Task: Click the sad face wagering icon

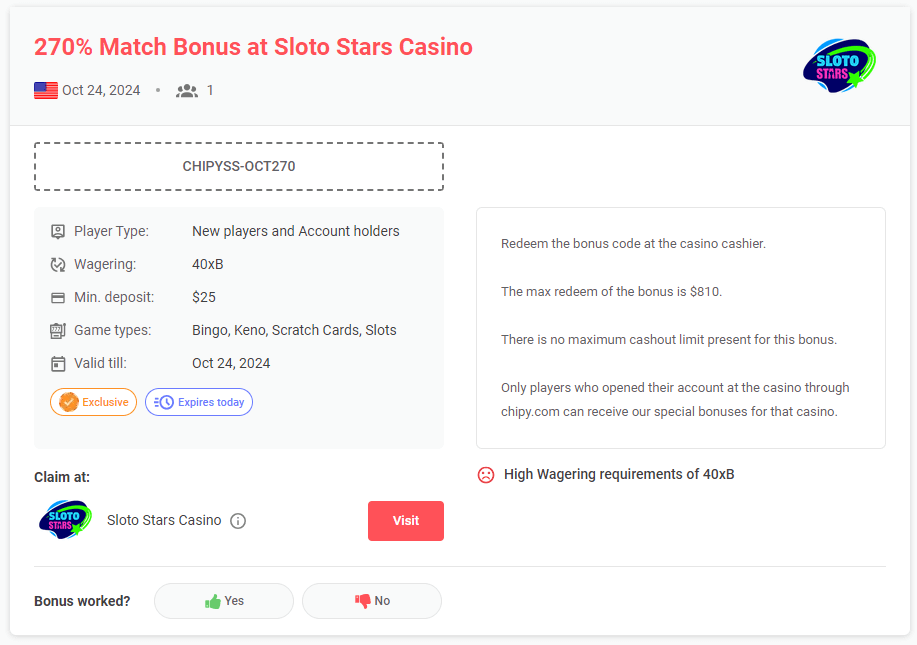Action: click(486, 475)
